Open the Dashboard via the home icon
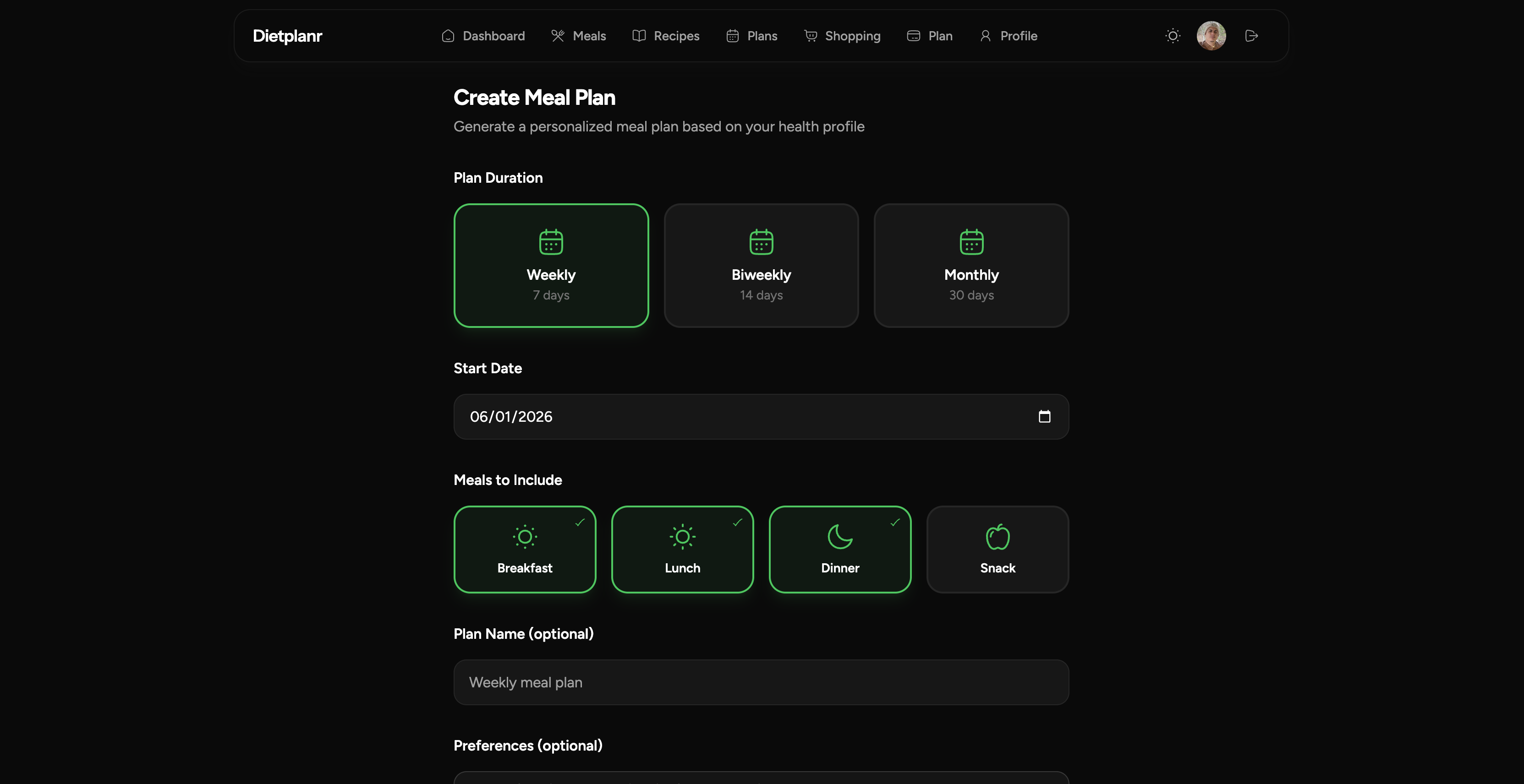 click(448, 35)
